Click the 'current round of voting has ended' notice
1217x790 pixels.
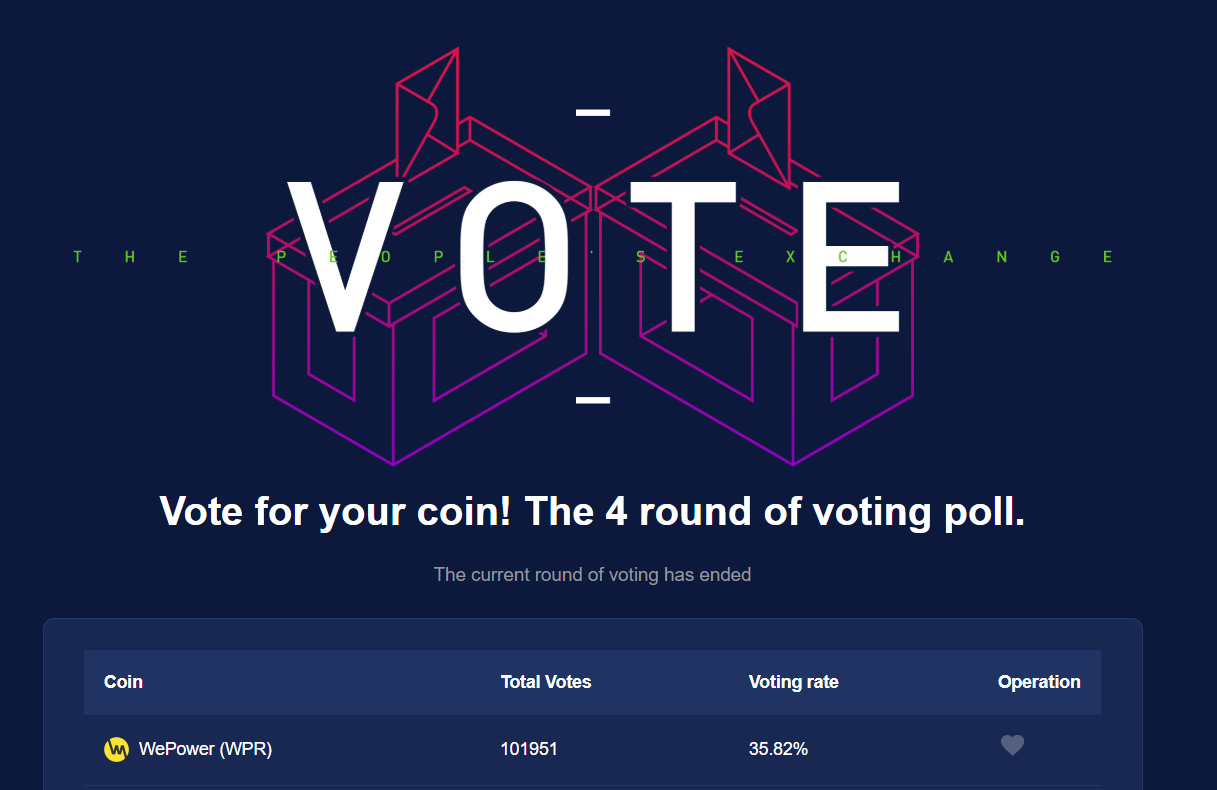[592, 575]
